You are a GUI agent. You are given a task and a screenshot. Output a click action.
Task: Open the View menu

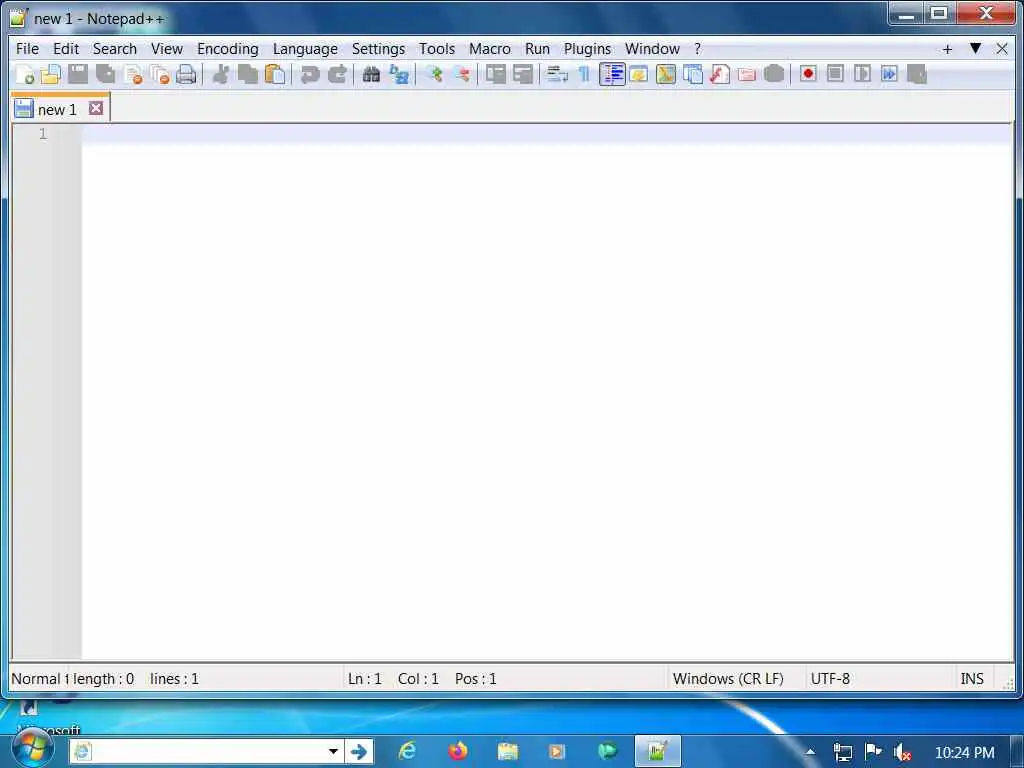tap(167, 49)
